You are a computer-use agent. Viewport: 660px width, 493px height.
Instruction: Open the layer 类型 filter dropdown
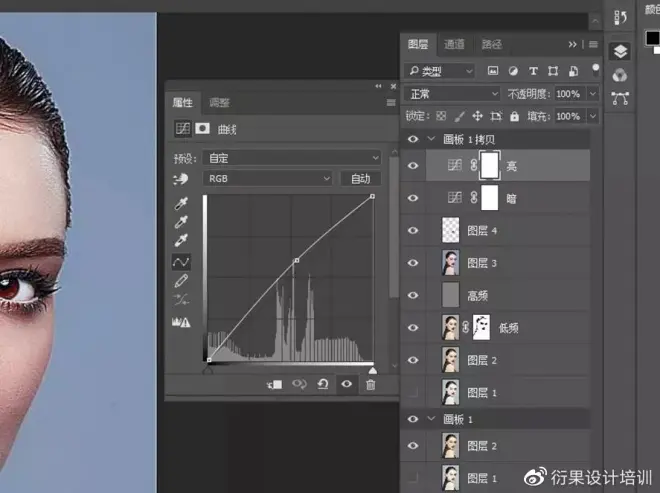pos(439,71)
